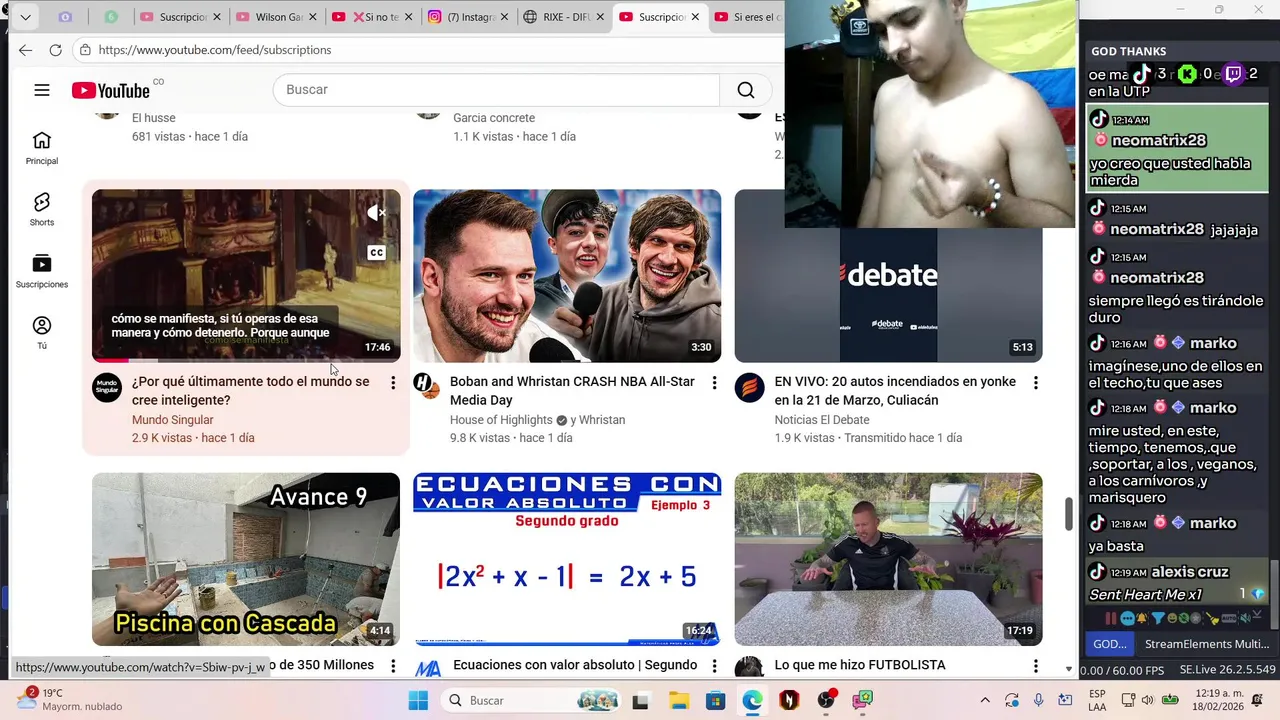Open options for EN VIVO Culiacán video
The height and width of the screenshot is (720, 1280).
[x=1035, y=383]
